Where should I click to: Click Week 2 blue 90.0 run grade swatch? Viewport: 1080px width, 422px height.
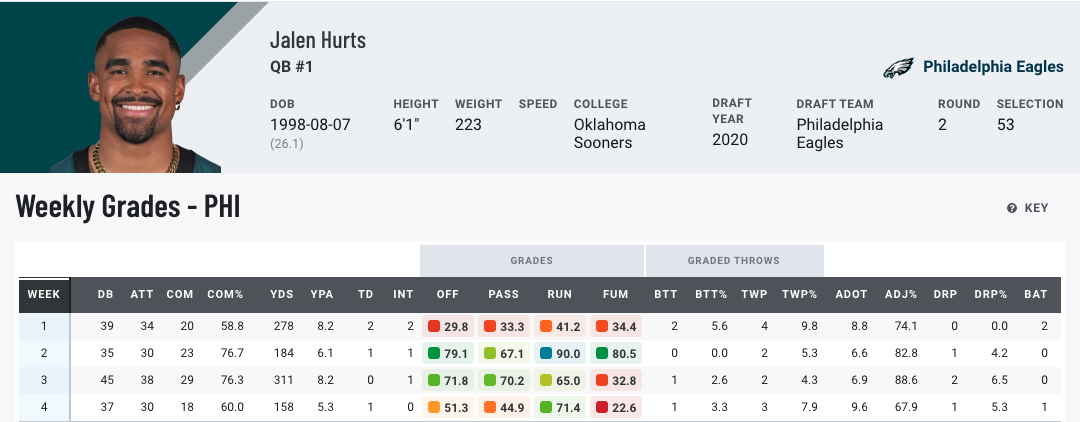tap(545, 353)
